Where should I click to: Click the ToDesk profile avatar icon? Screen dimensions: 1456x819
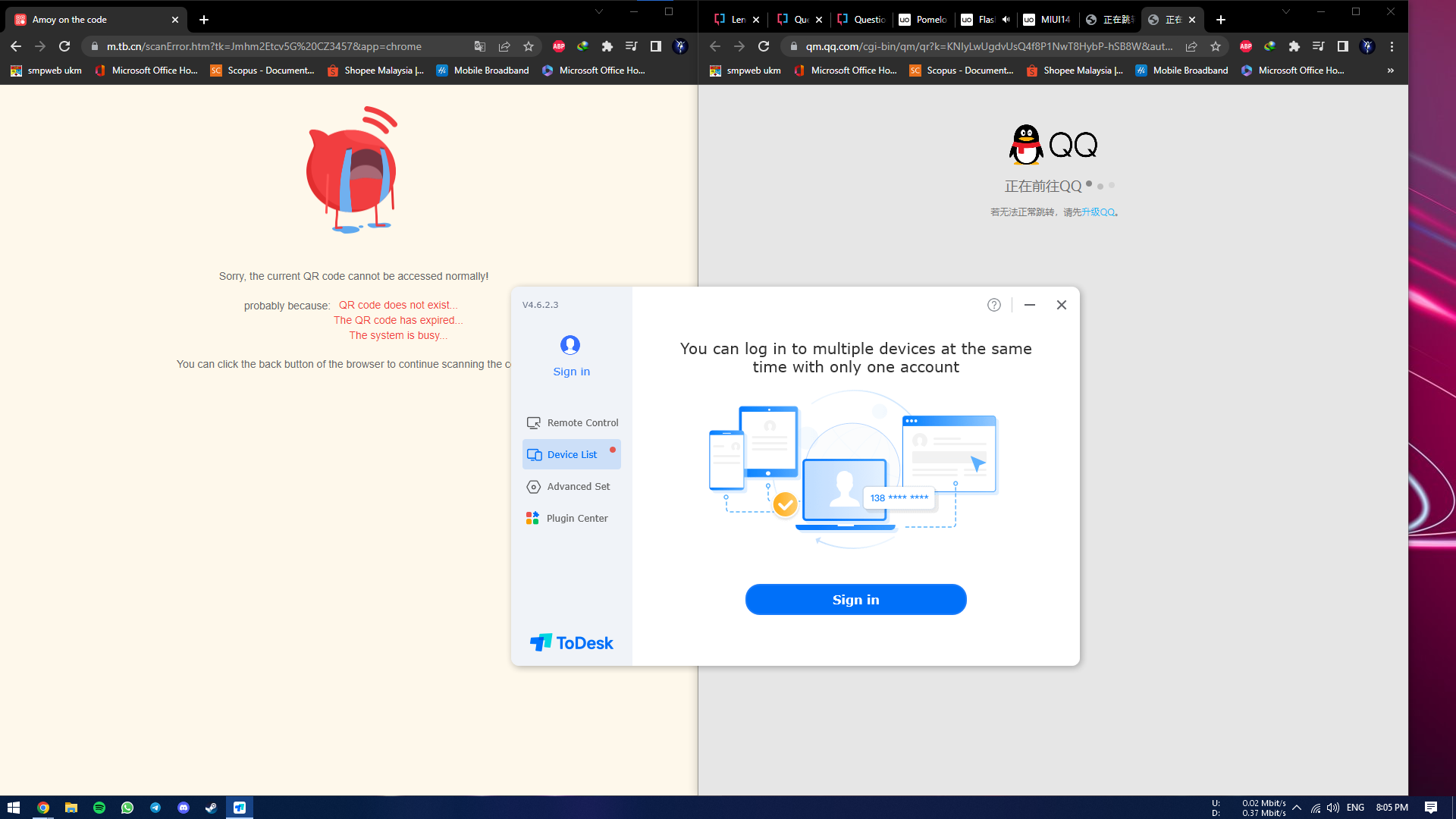click(x=570, y=345)
